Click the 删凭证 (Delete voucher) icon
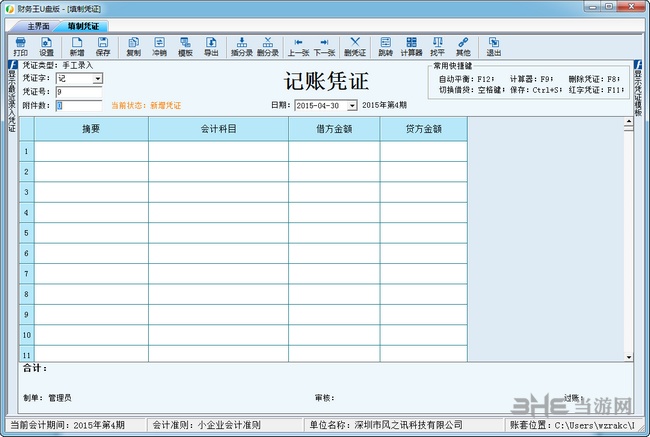650x437 pixels. [x=355, y=46]
